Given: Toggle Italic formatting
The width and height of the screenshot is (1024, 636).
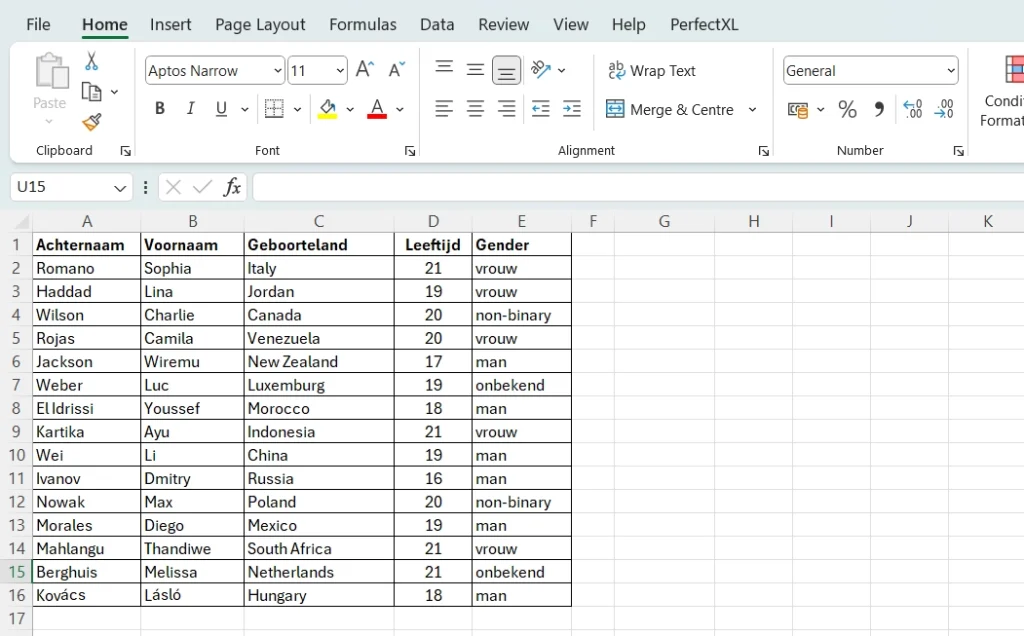Looking at the screenshot, I should 190,109.
